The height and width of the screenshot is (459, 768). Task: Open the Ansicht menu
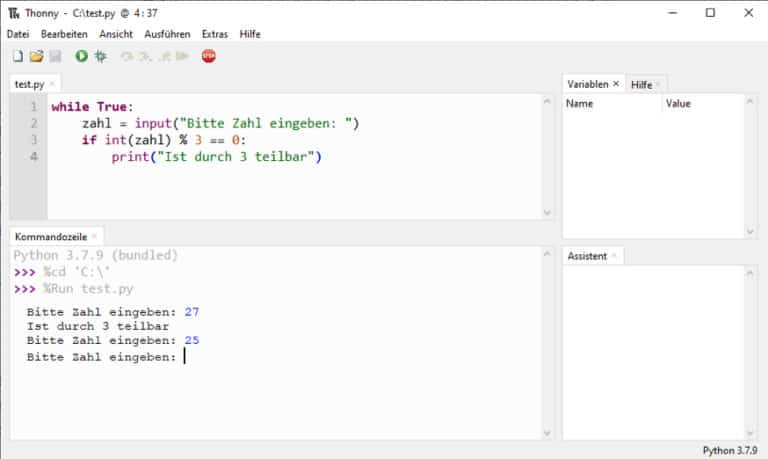point(116,34)
